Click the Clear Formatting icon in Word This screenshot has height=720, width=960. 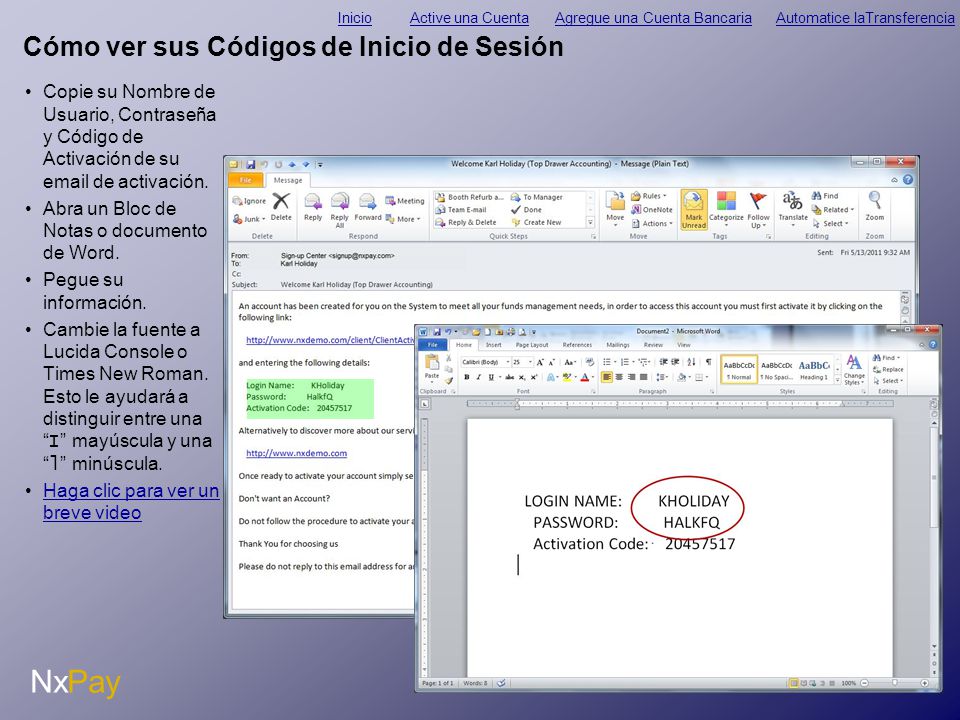[590, 362]
